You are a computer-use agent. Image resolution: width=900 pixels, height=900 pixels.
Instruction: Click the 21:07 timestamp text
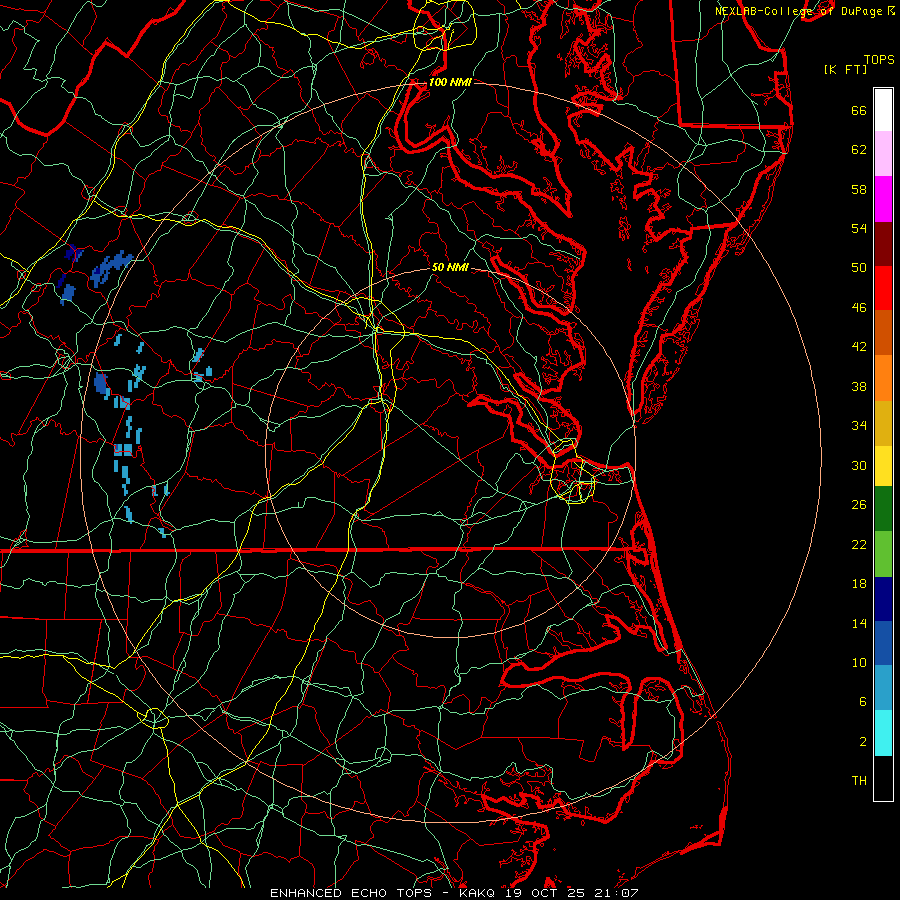click(x=618, y=893)
